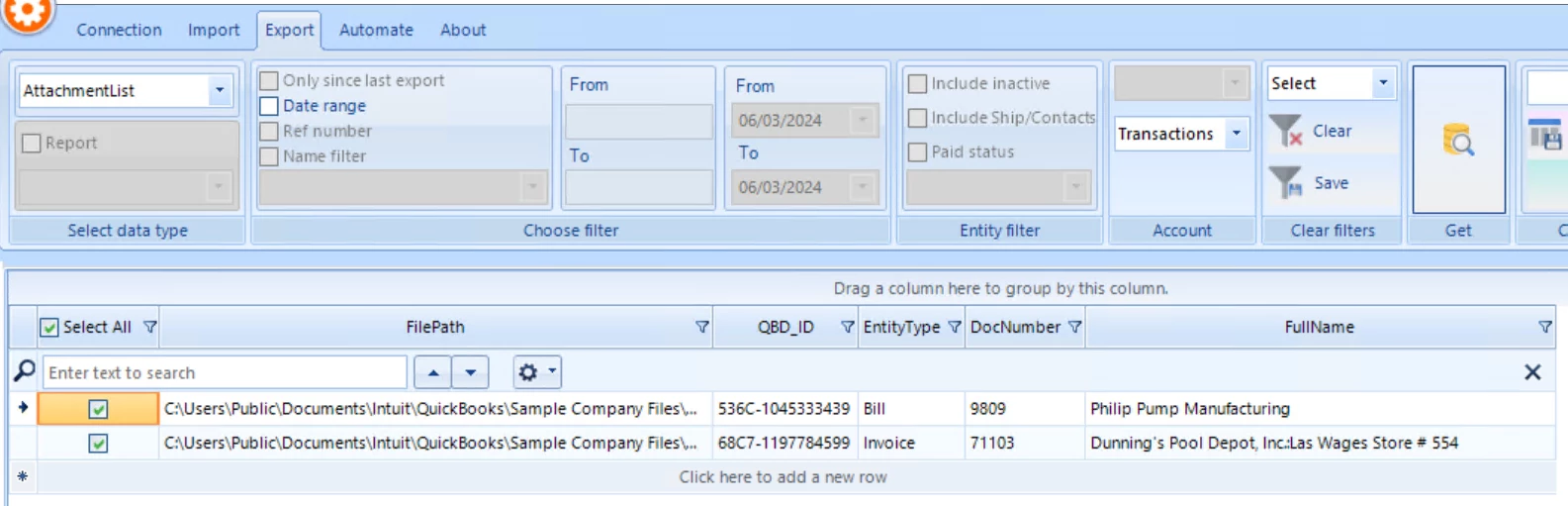1568x506 pixels.
Task: Open the Import tab
Action: (214, 30)
